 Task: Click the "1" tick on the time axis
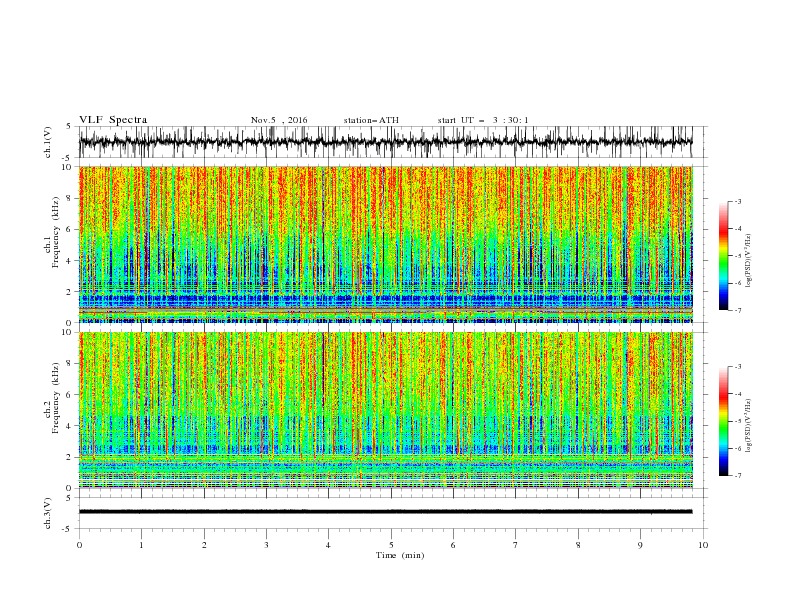(141, 545)
